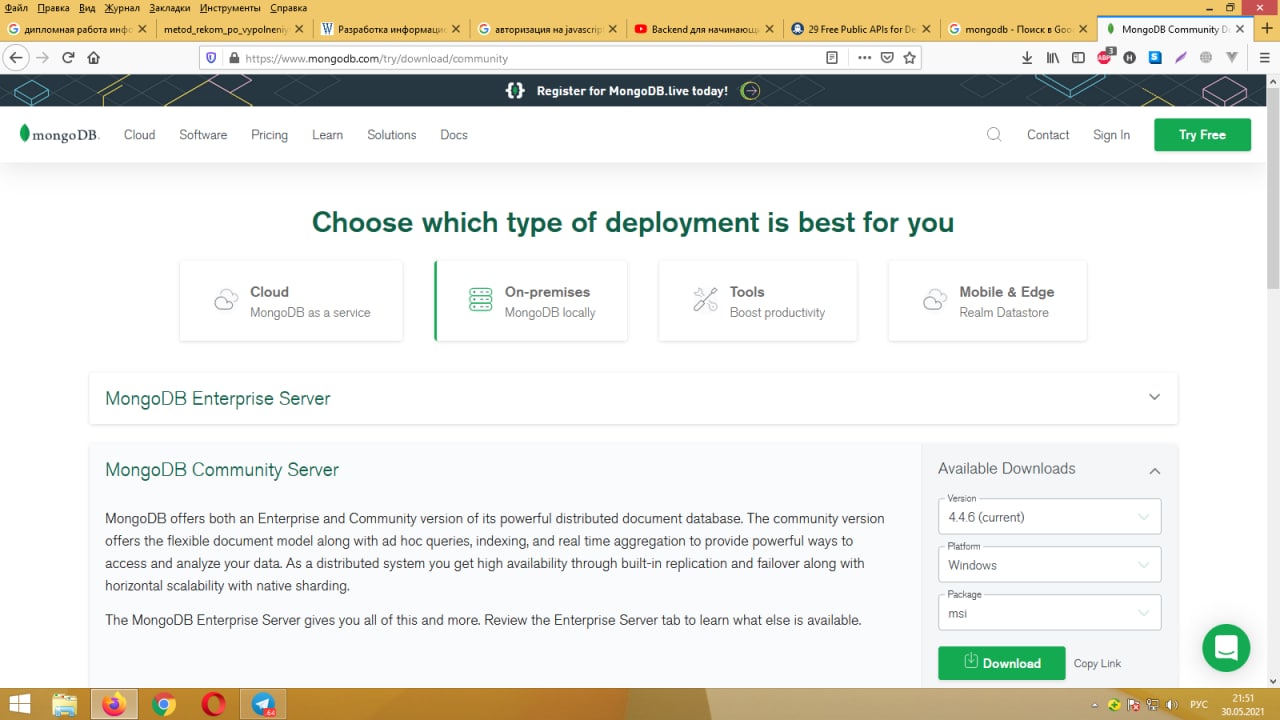The image size is (1280, 720).
Task: Select the Tools deployment card
Action: (x=758, y=301)
